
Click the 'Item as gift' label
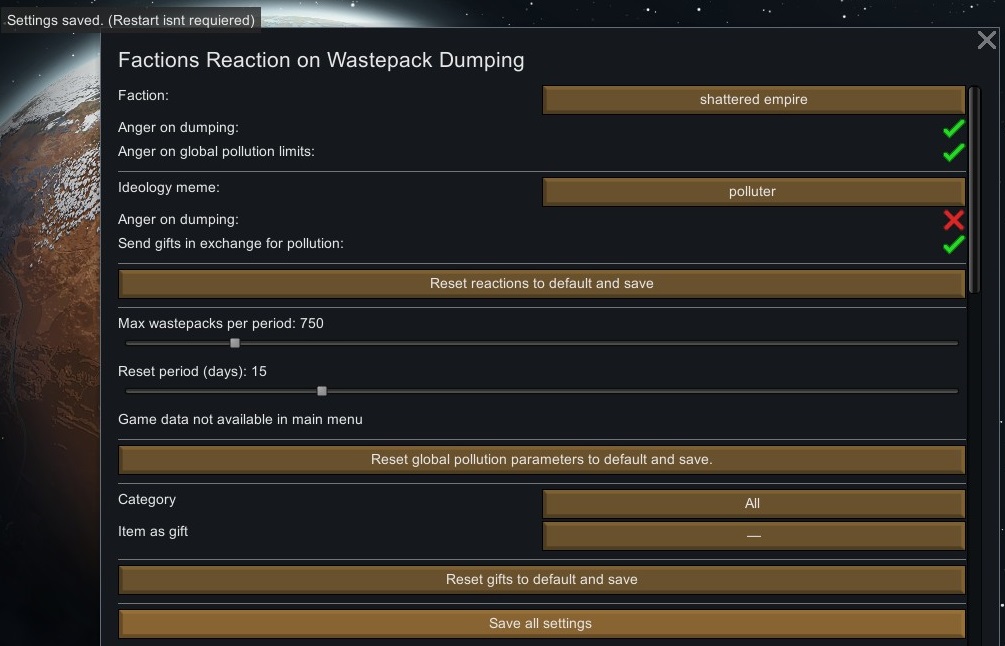pyautogui.click(x=153, y=531)
